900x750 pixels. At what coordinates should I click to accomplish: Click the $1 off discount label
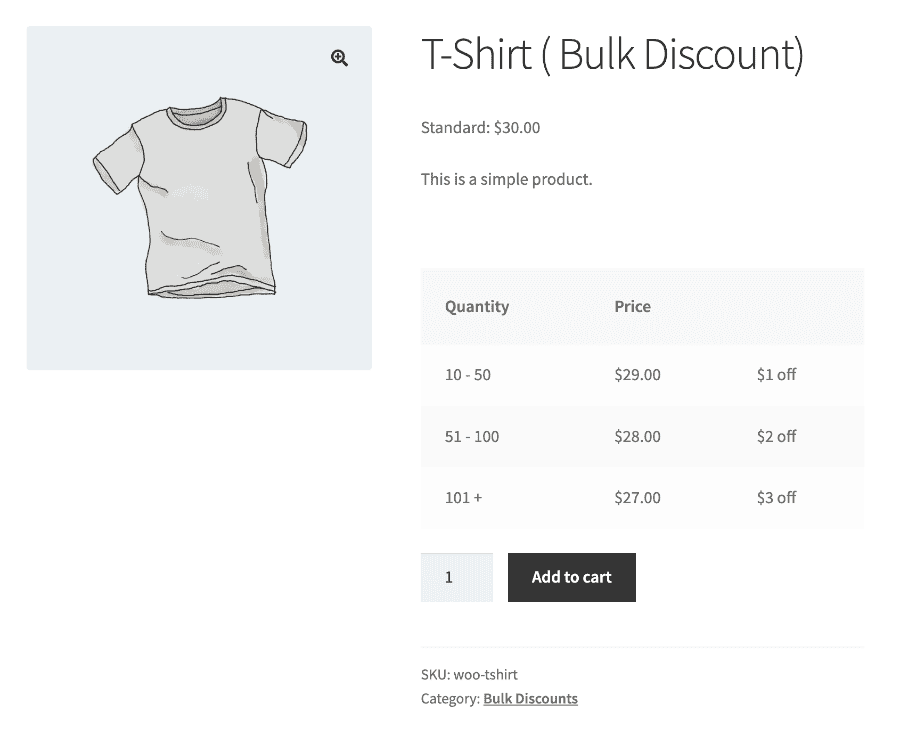tap(776, 375)
